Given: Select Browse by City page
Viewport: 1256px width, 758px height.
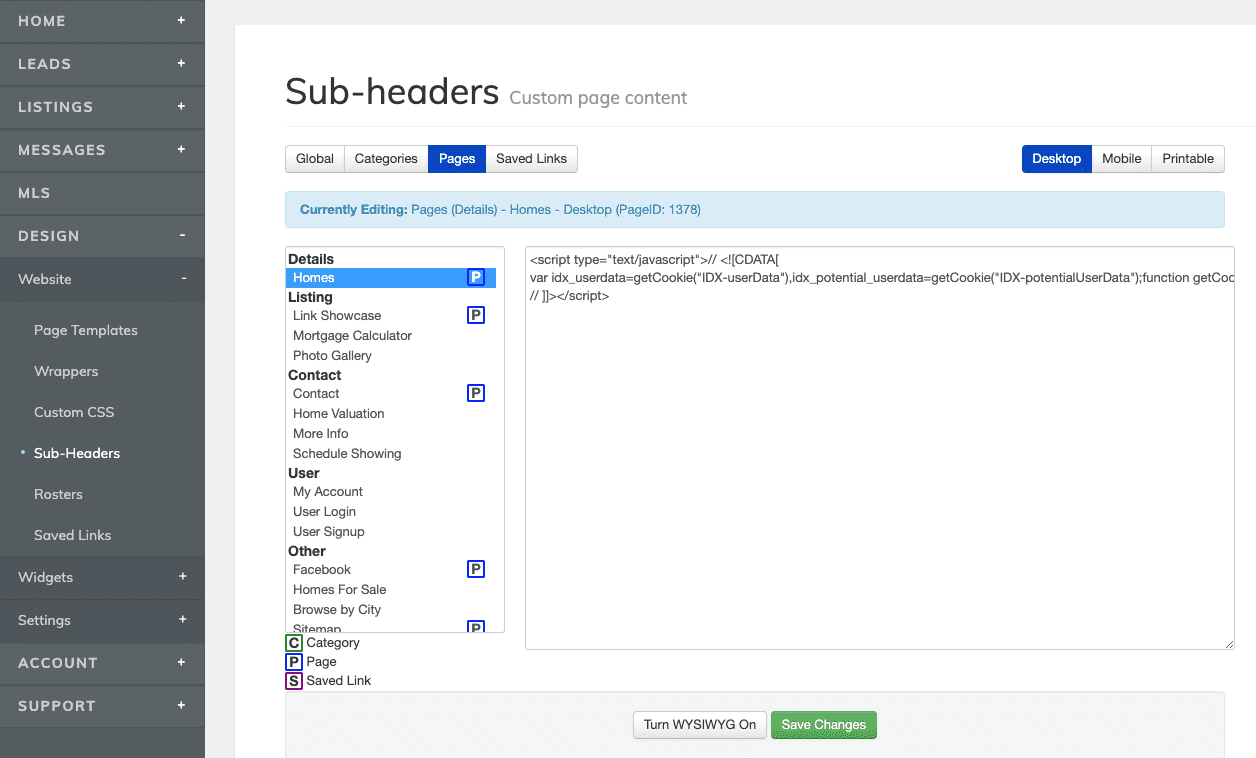Looking at the screenshot, I should (337, 610).
